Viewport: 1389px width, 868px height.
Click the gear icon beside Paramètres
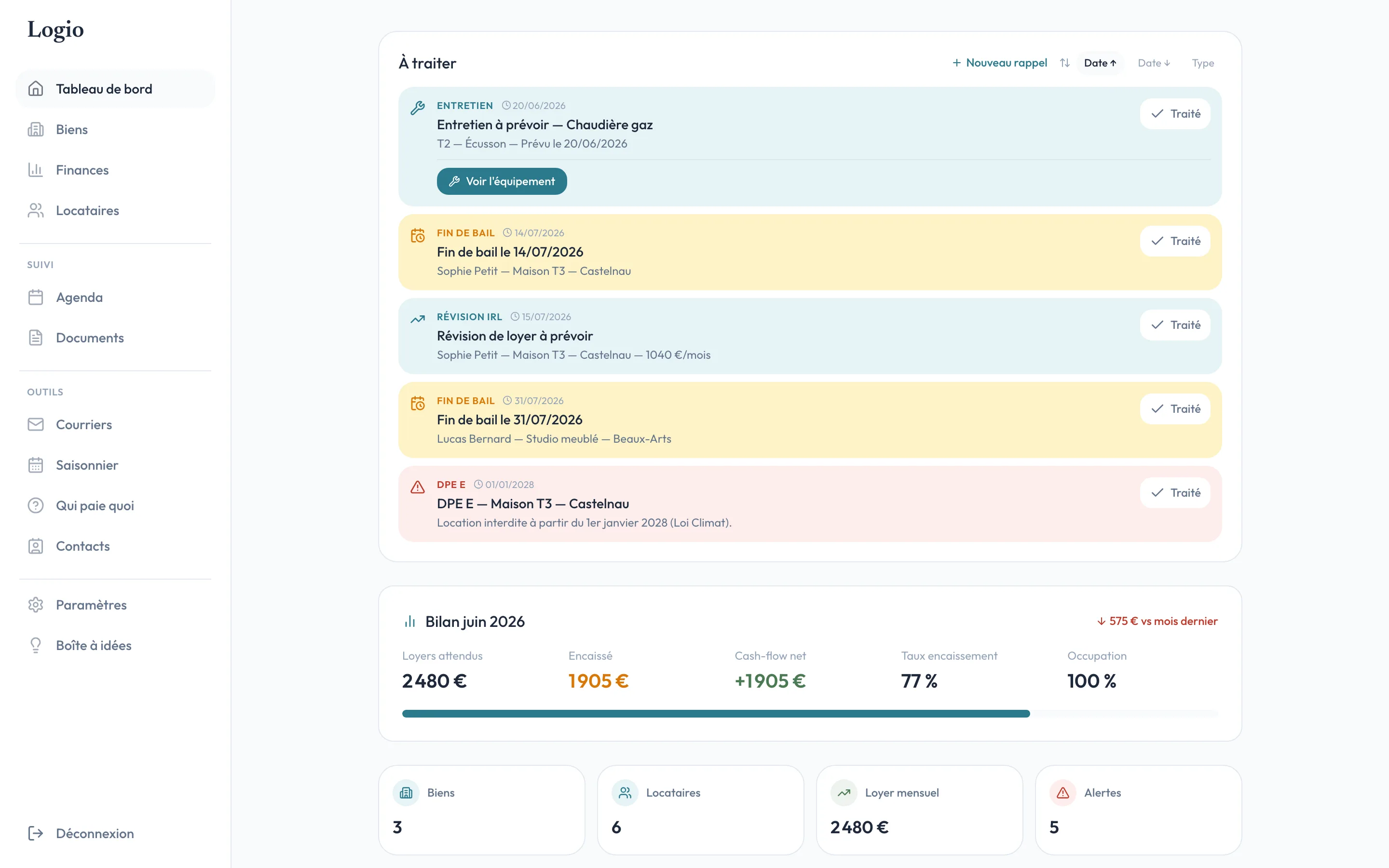36,605
